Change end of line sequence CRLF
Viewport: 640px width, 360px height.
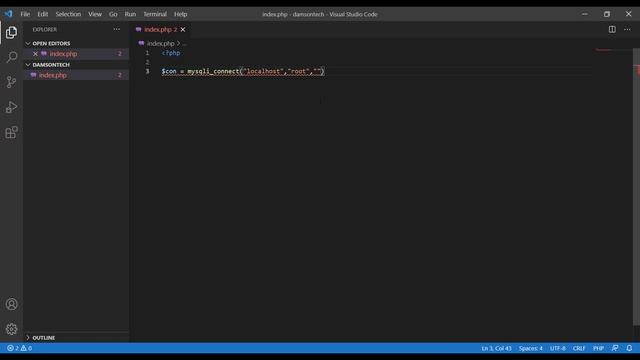click(579, 348)
